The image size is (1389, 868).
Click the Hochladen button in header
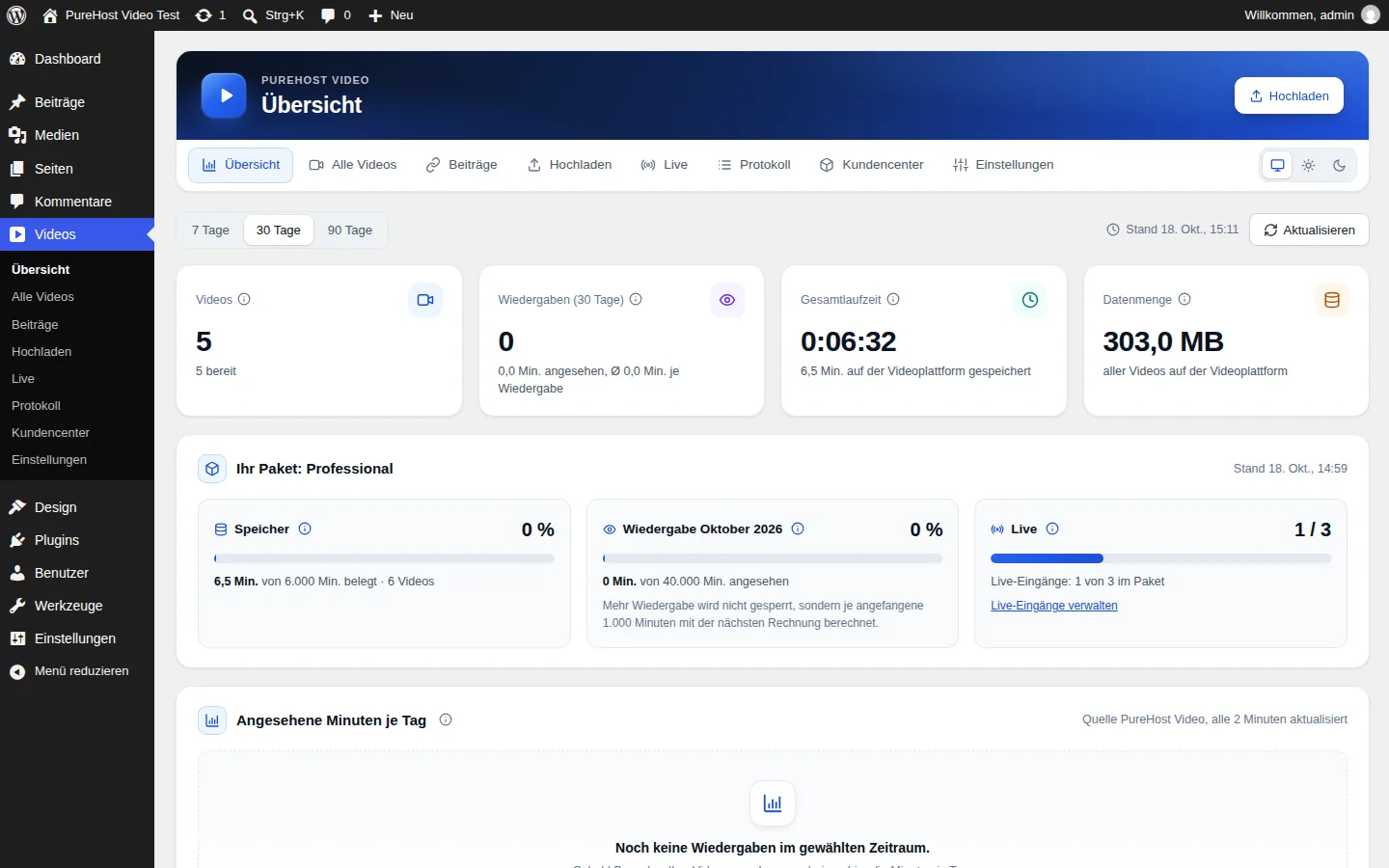coord(1289,95)
